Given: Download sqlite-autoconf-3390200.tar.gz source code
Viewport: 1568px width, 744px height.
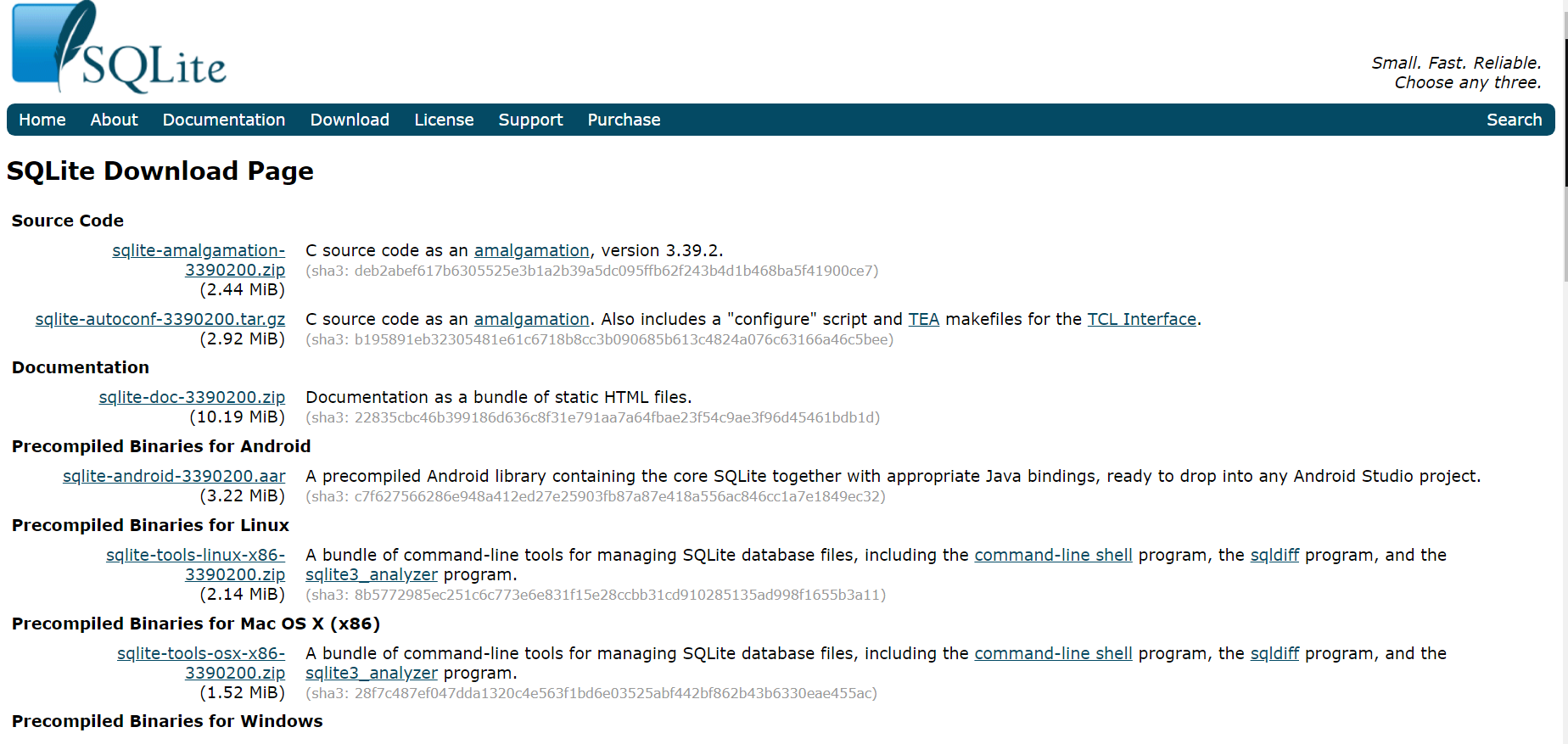Looking at the screenshot, I should point(160,318).
